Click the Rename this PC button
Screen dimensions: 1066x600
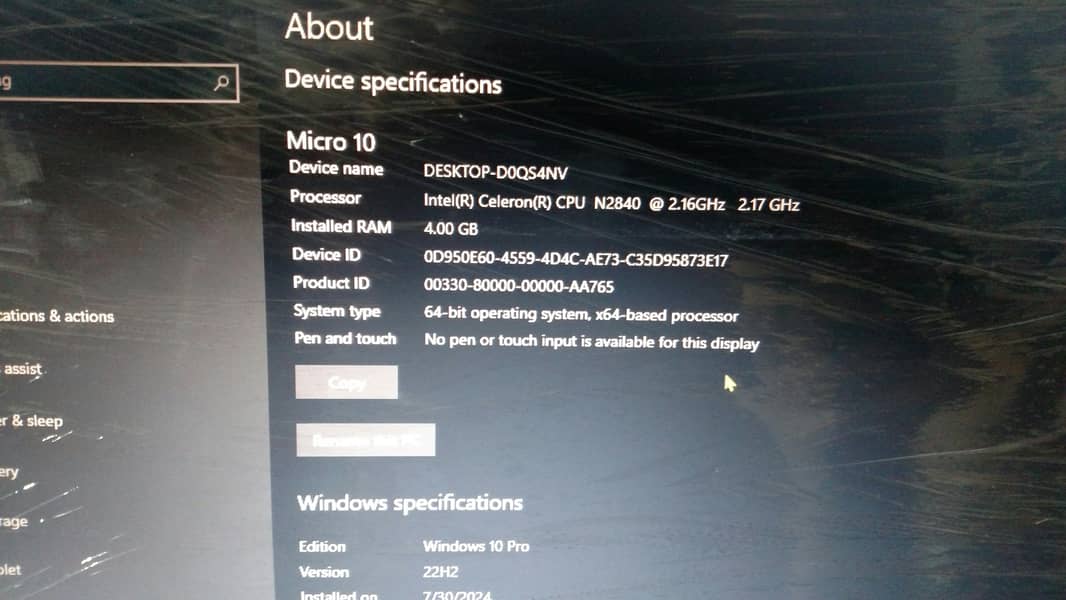click(x=366, y=440)
